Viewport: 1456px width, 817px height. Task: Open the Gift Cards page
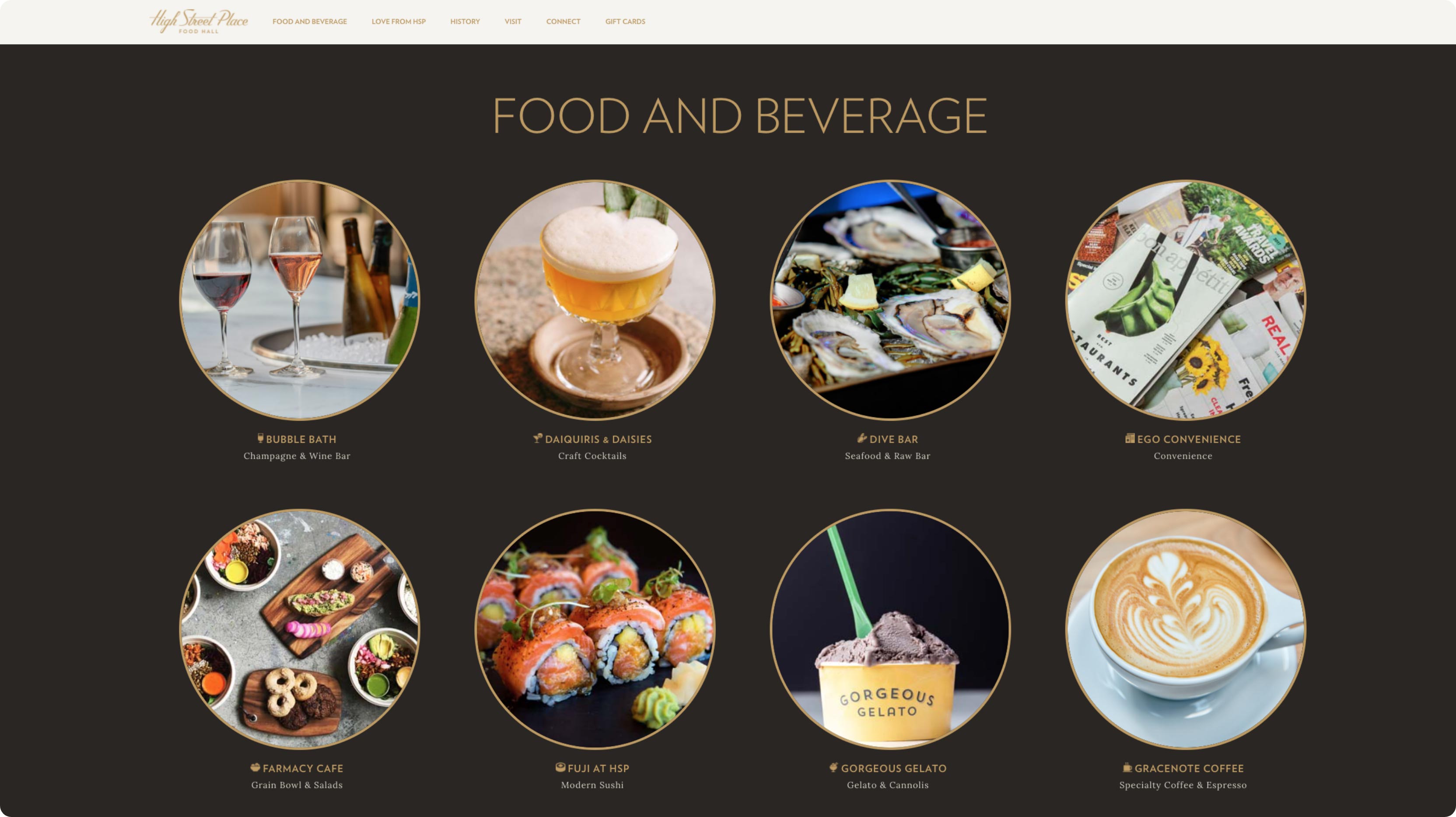point(625,21)
